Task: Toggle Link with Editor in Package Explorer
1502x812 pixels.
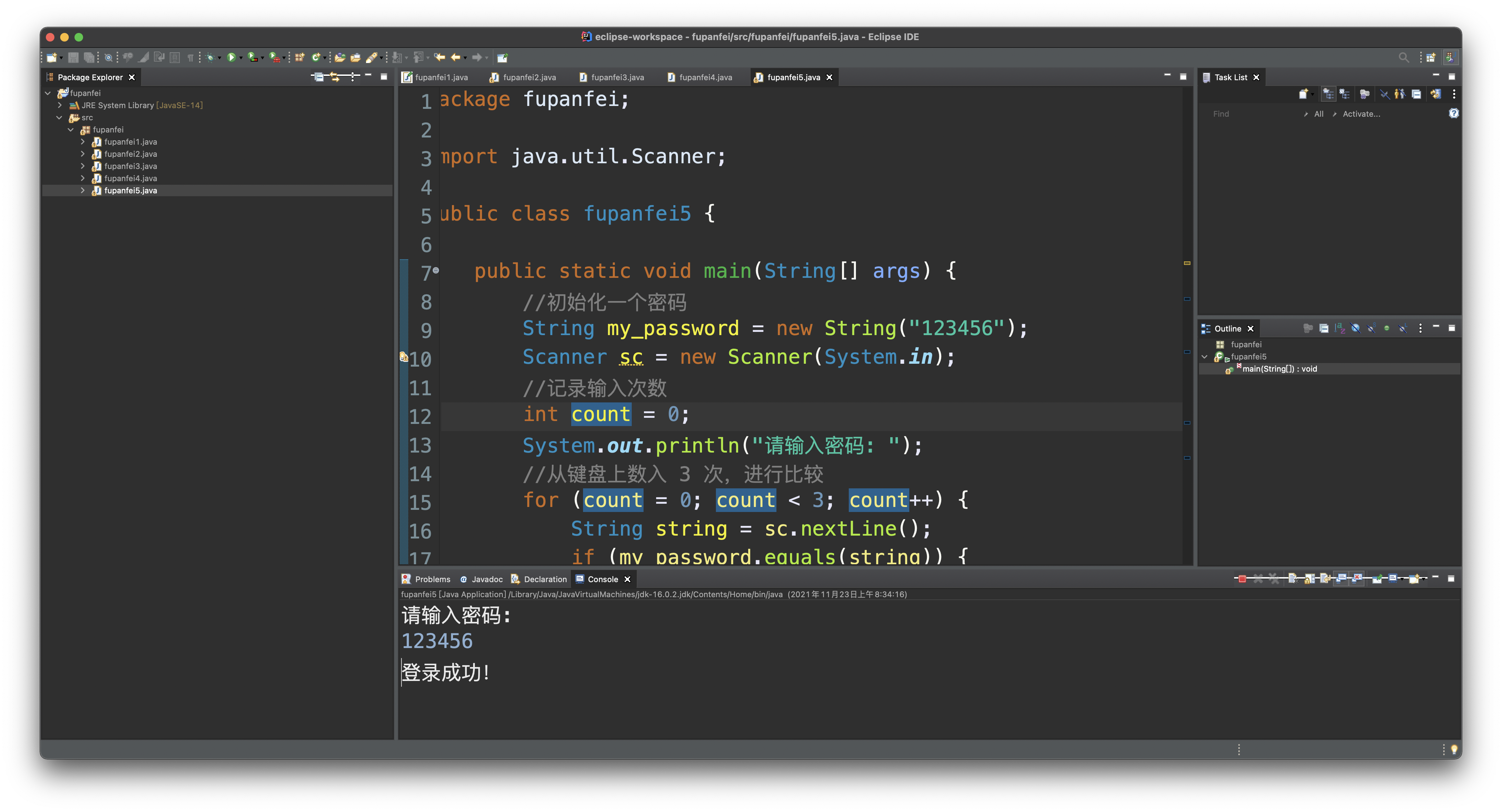Action: pos(335,77)
